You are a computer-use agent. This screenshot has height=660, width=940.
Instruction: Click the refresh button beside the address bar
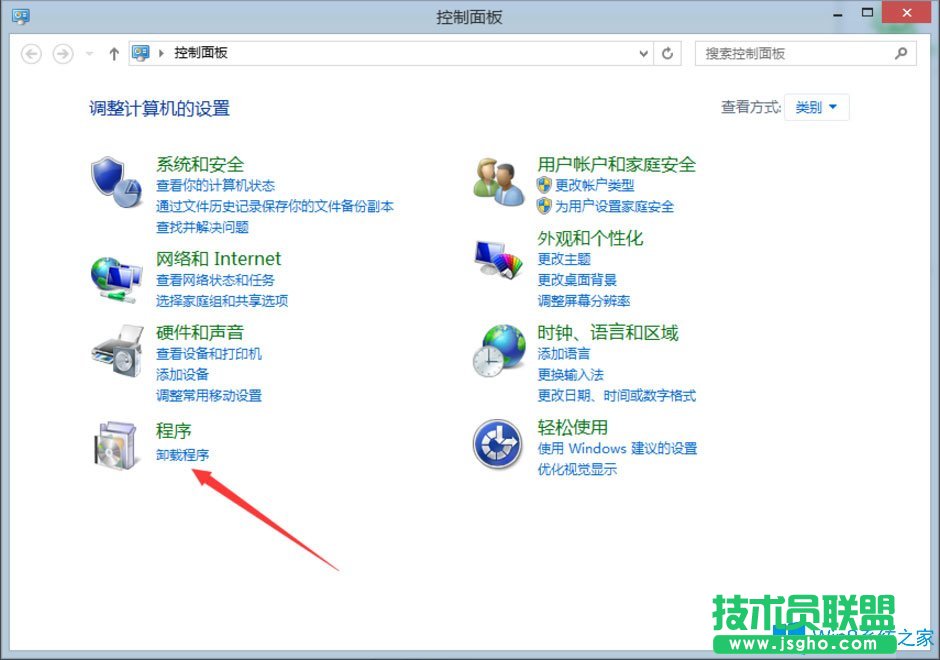point(668,54)
